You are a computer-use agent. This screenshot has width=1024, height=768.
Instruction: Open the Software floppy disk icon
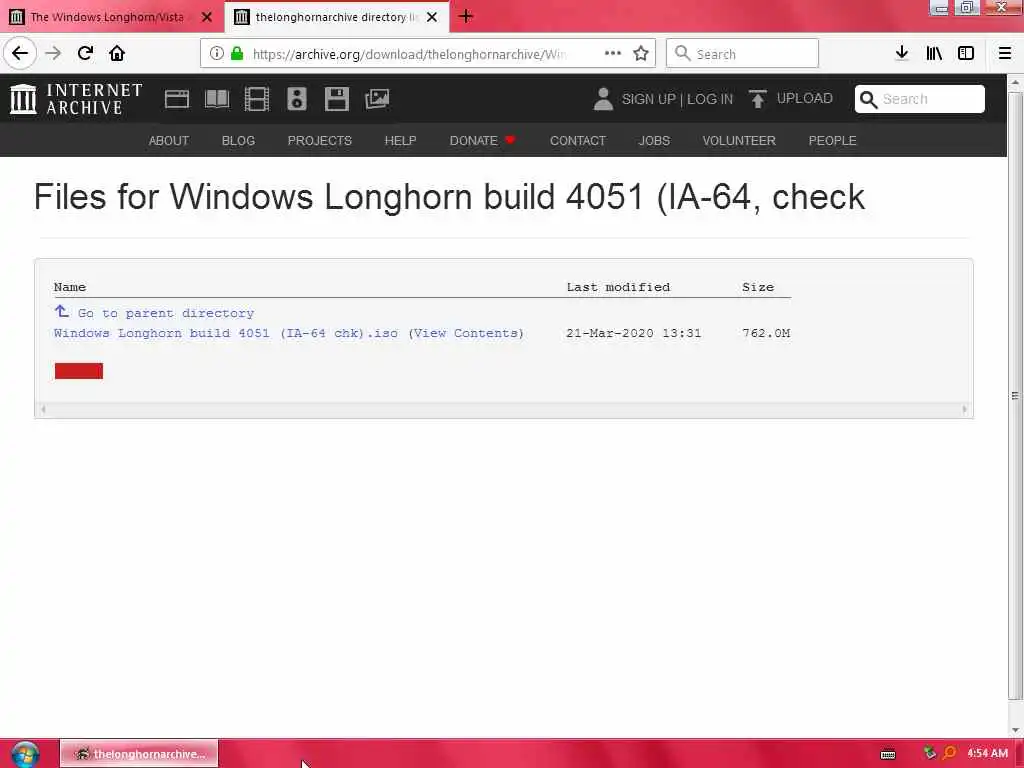coord(336,99)
